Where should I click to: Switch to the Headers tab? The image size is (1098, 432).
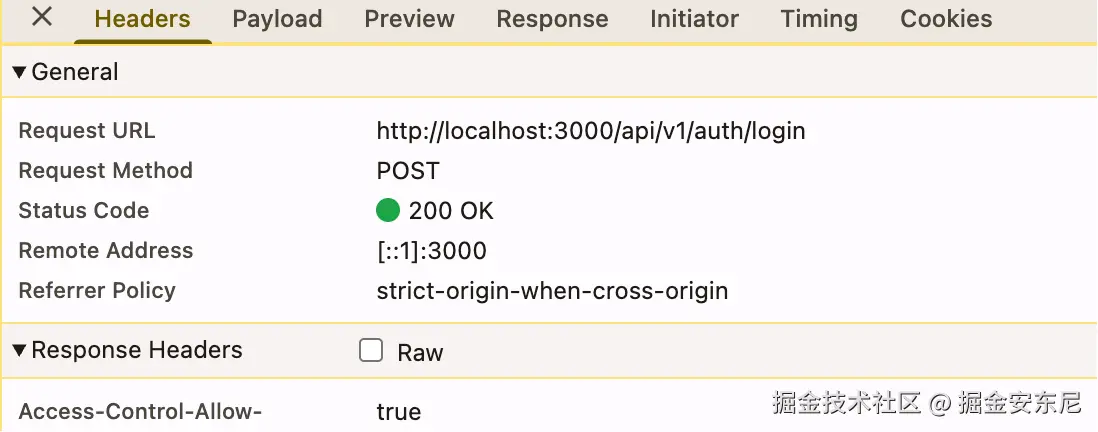[x=142, y=19]
